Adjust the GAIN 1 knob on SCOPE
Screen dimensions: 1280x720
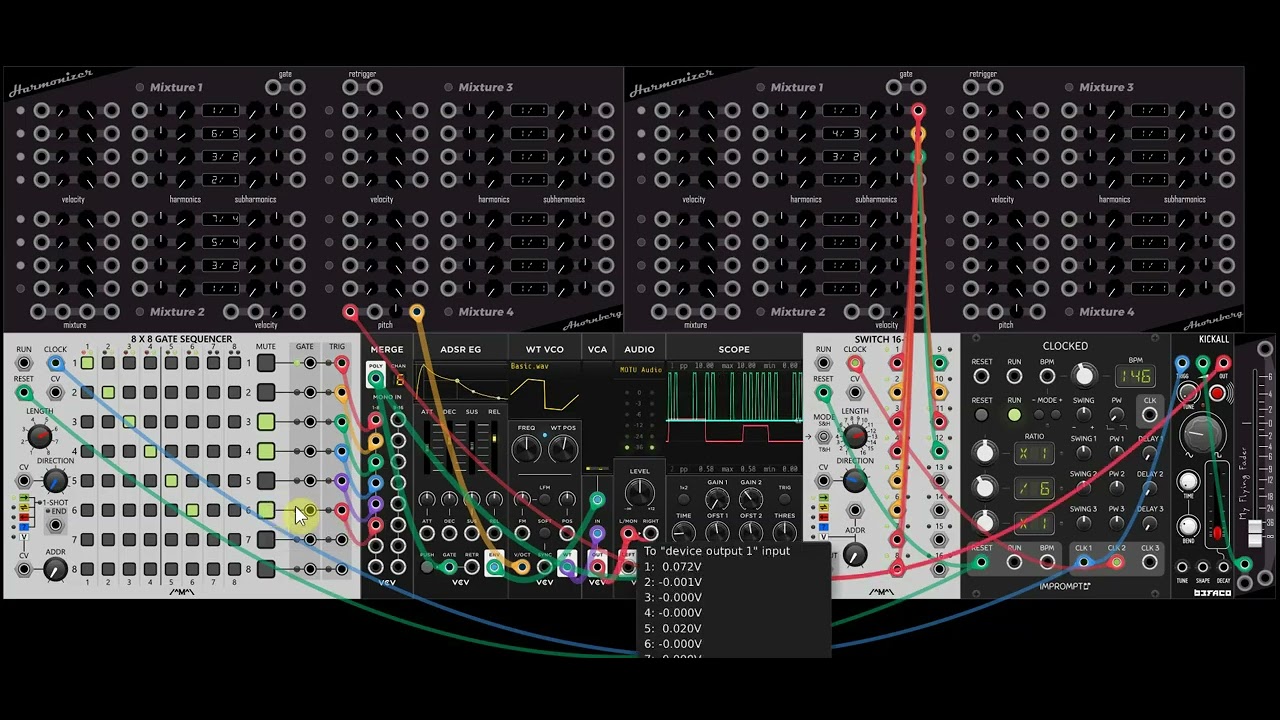coord(717,499)
